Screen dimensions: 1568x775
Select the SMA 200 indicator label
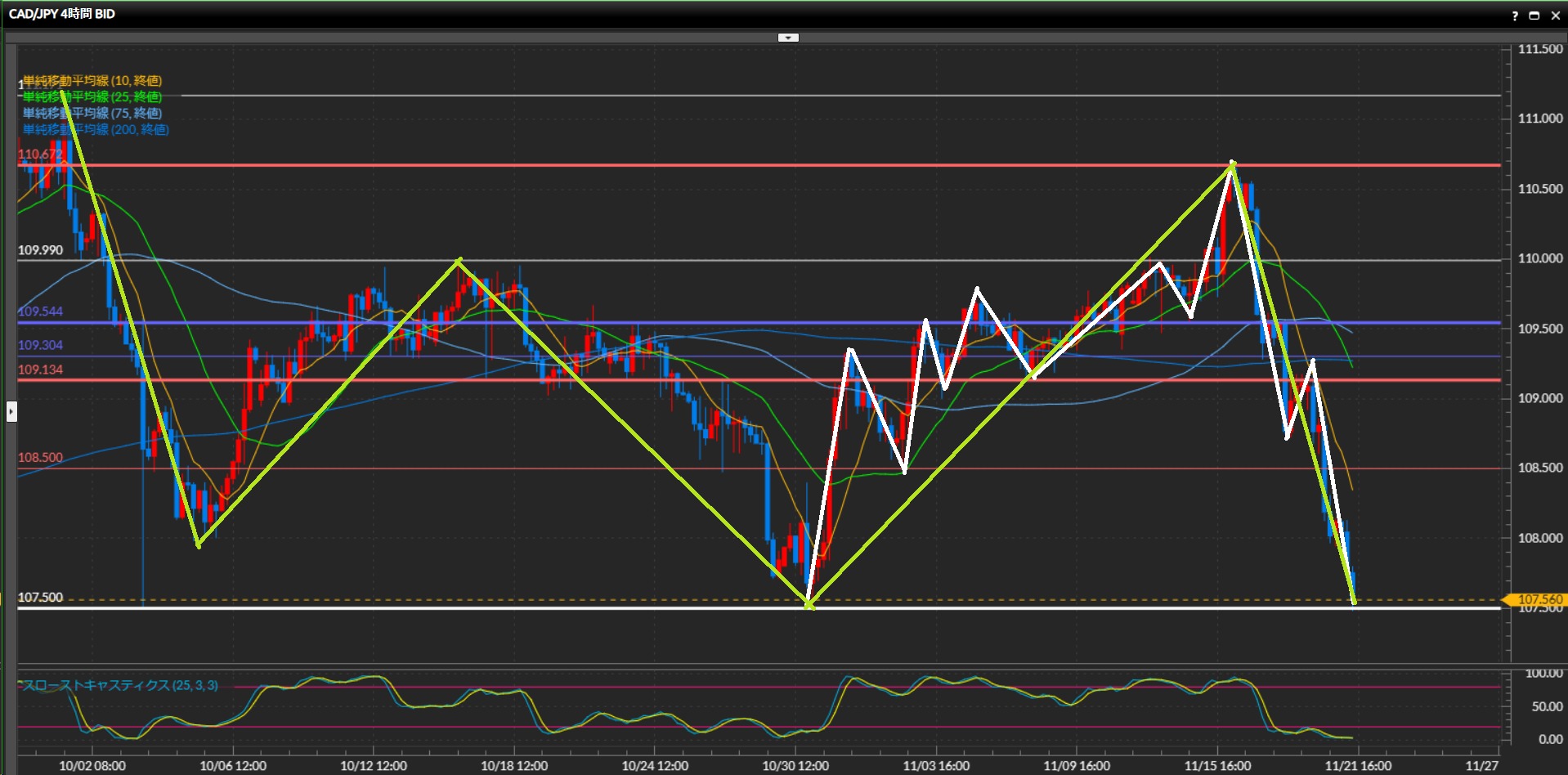pyautogui.click(x=96, y=130)
